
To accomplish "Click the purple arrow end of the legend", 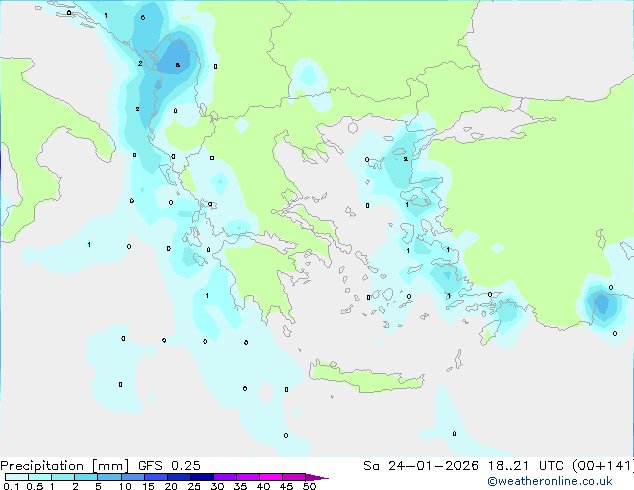I will [x=317, y=477].
